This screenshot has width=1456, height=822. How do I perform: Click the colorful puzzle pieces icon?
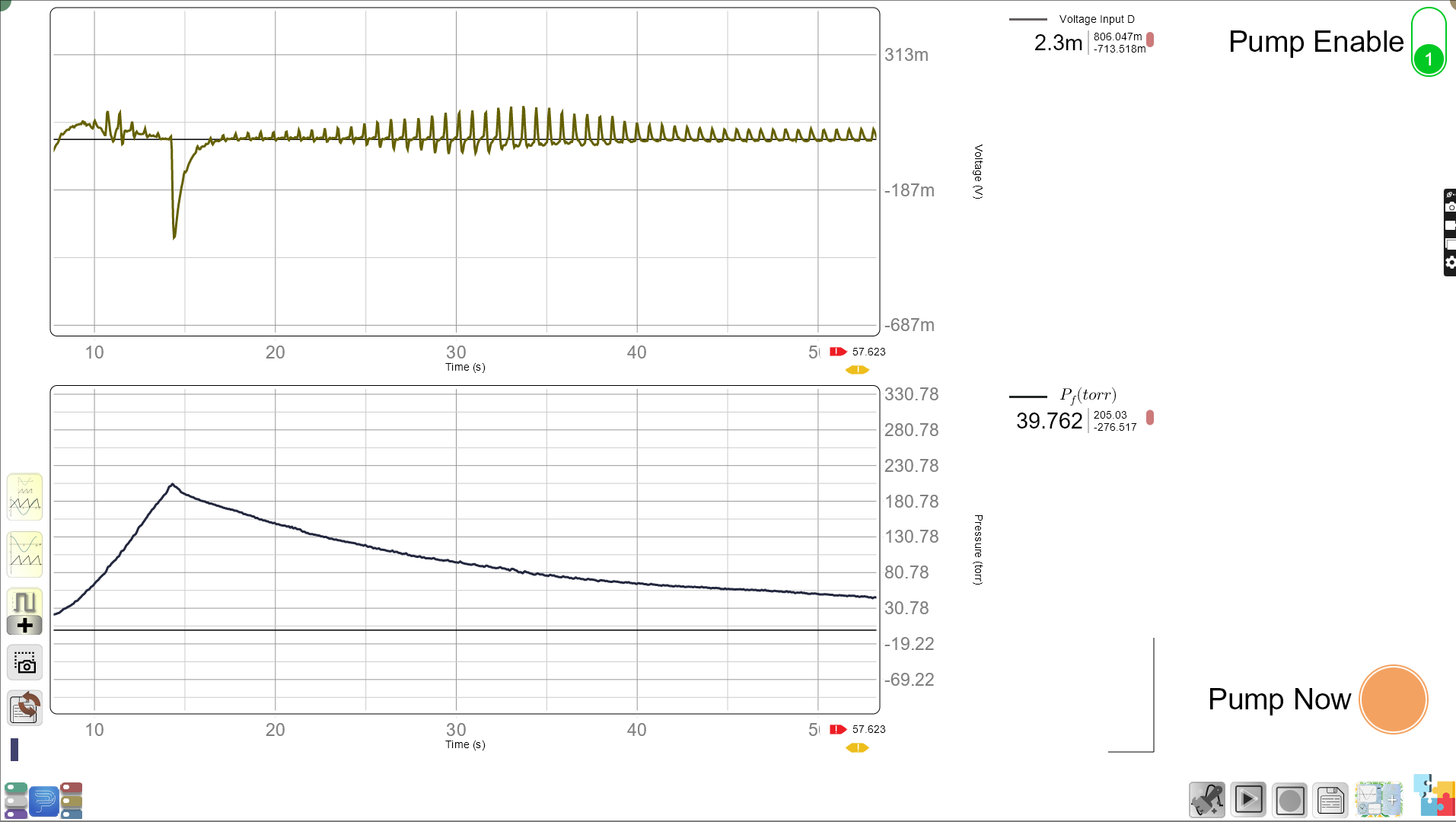point(1433,795)
